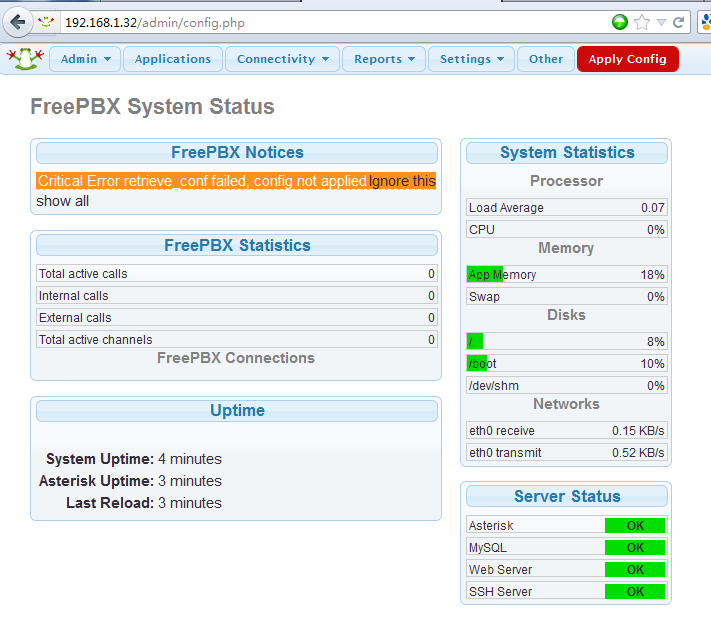Click the Critical Error retrieve_conf failed notice
This screenshot has width=711, height=643.
click(x=202, y=181)
